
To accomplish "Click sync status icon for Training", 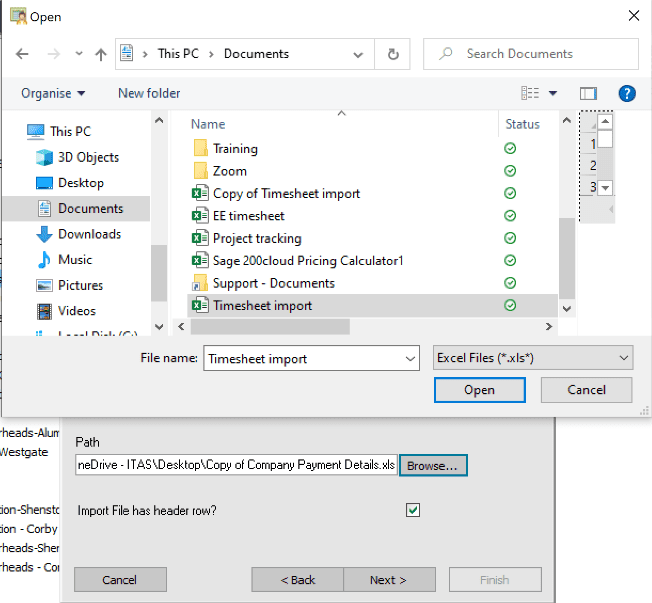I will [510, 148].
